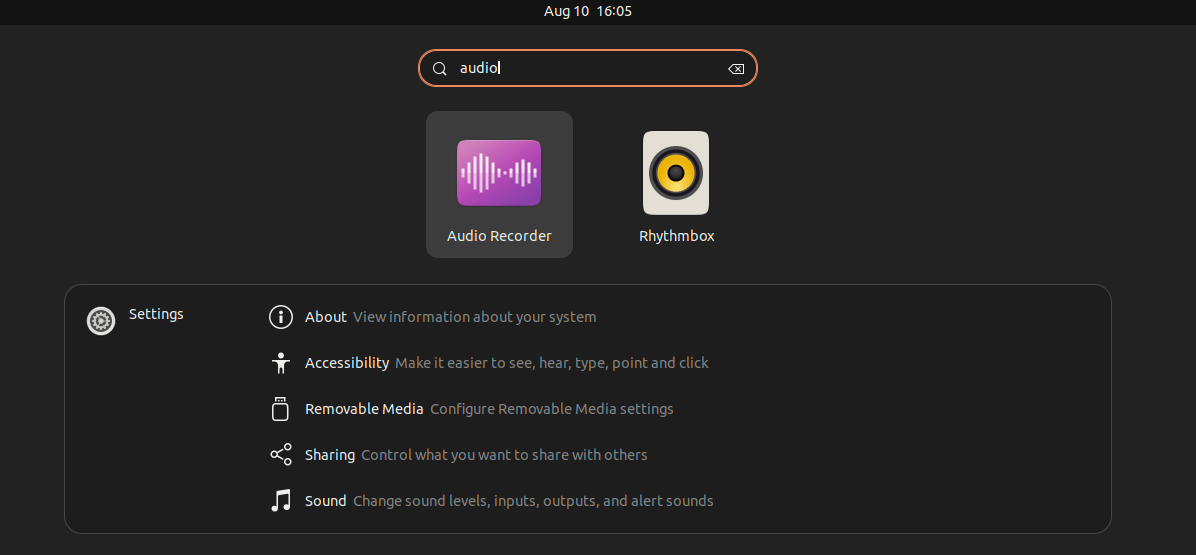
Task: Click the "Audio Recorder" app name label
Action: pyautogui.click(x=499, y=237)
